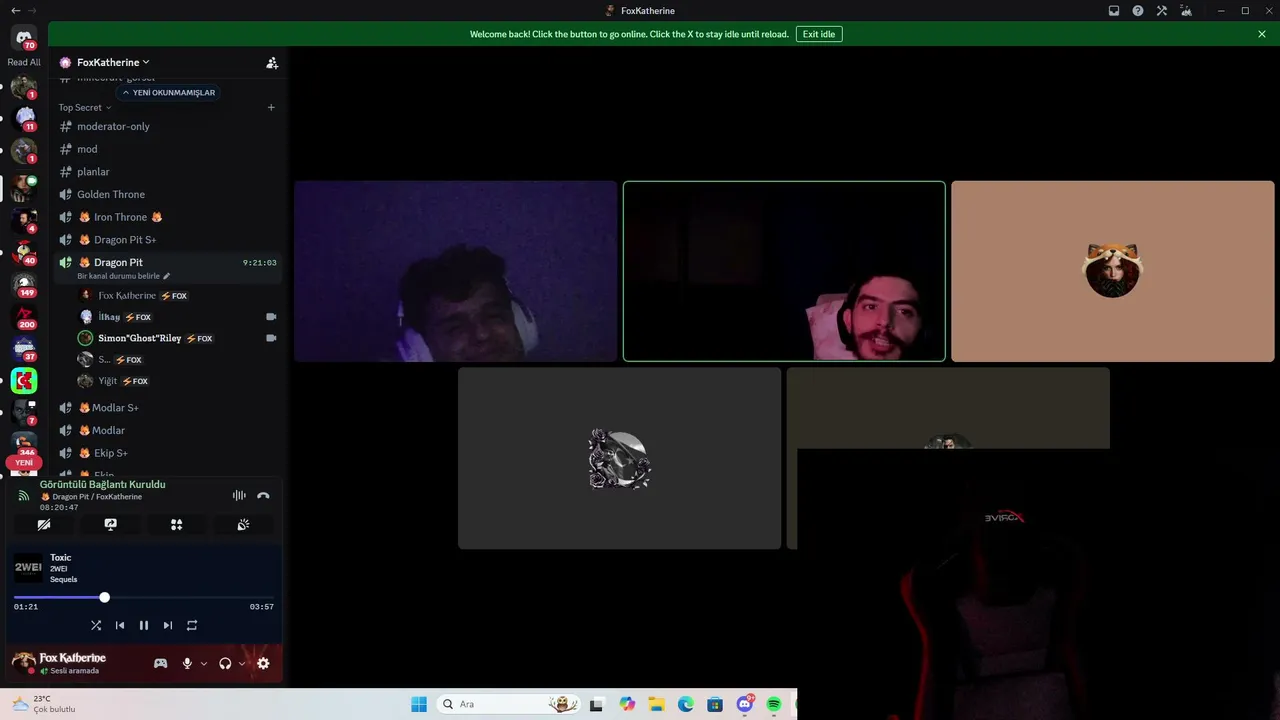Open Discord direct messages home icon
This screenshot has width=1280, height=720.
(24, 38)
